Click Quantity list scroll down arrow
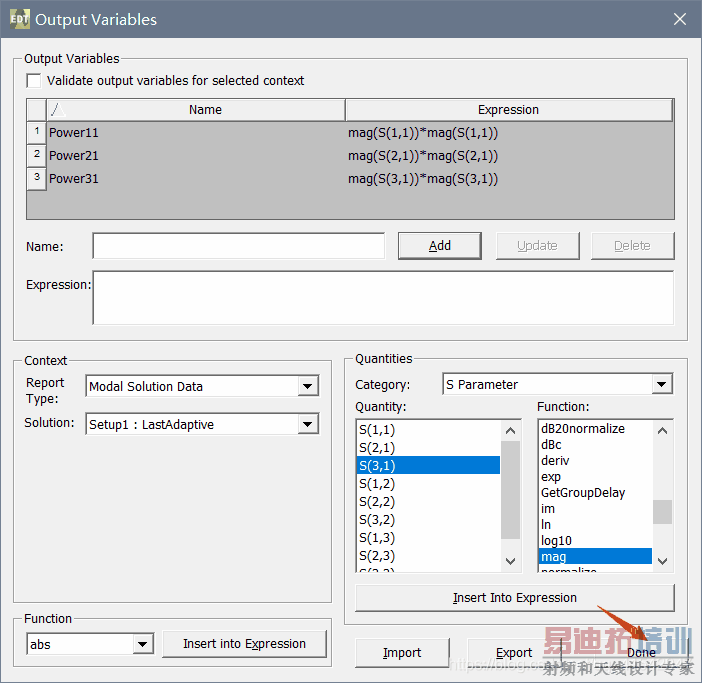Image resolution: width=702 pixels, height=683 pixels. click(510, 561)
